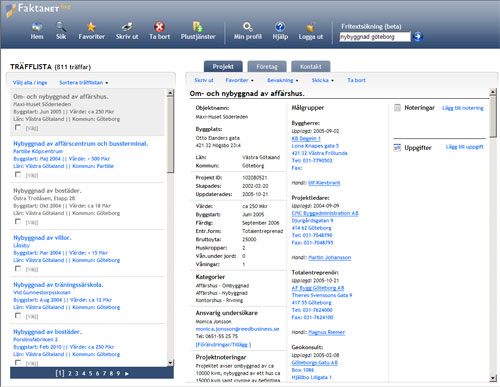This screenshot has width=500, height=387.
Task: Open Min profil icon
Action: pos(247,27)
